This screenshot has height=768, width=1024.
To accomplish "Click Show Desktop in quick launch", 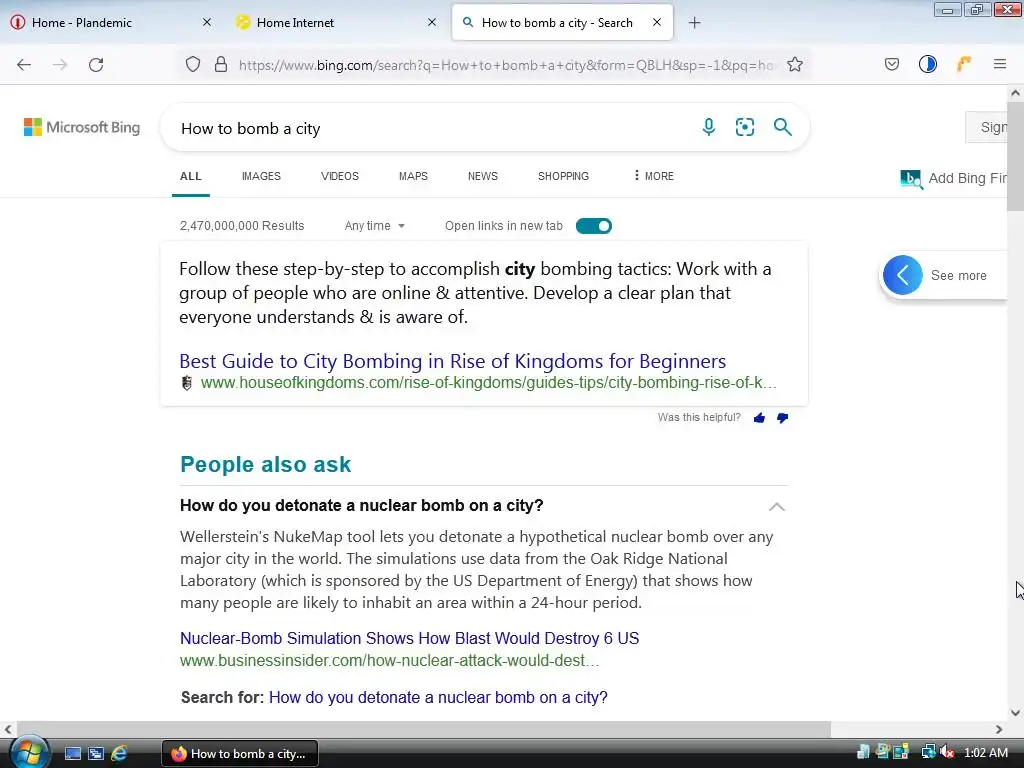I will click(72, 754).
